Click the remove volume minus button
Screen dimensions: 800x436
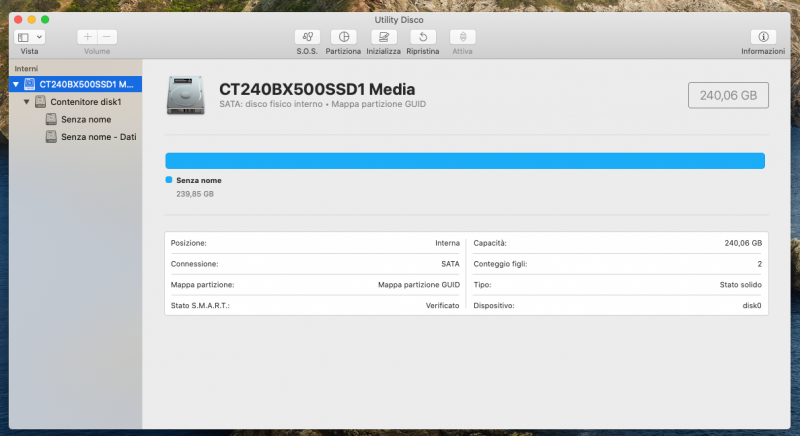point(107,37)
